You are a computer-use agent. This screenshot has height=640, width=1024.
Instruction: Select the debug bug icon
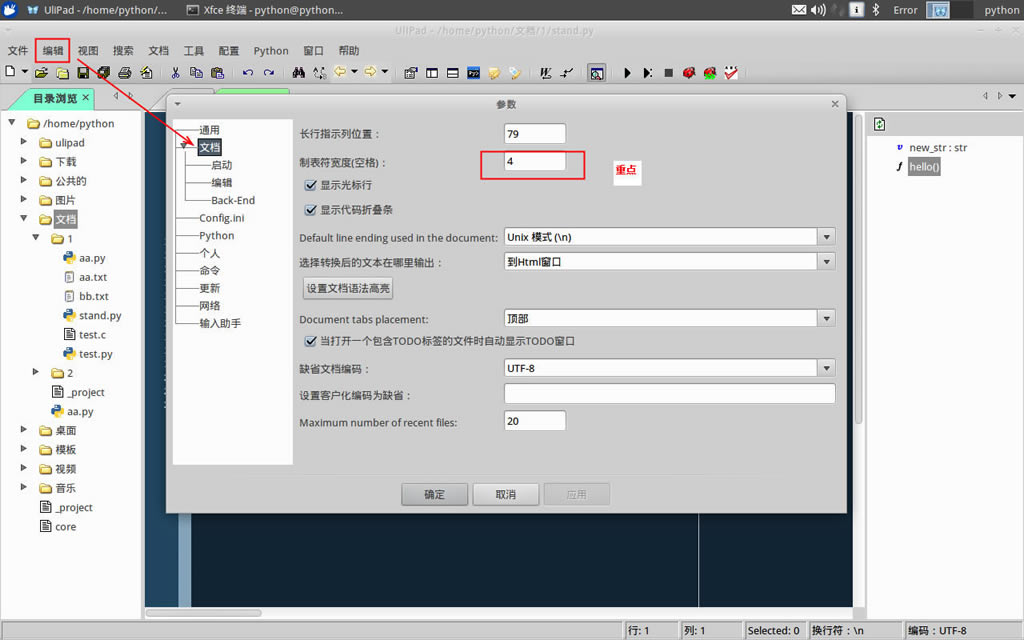[689, 72]
